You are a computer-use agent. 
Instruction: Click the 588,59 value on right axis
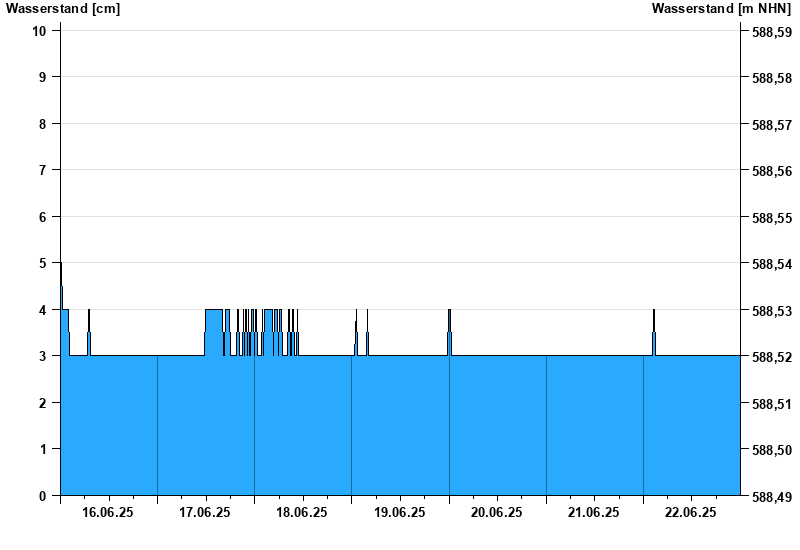tap(770, 31)
